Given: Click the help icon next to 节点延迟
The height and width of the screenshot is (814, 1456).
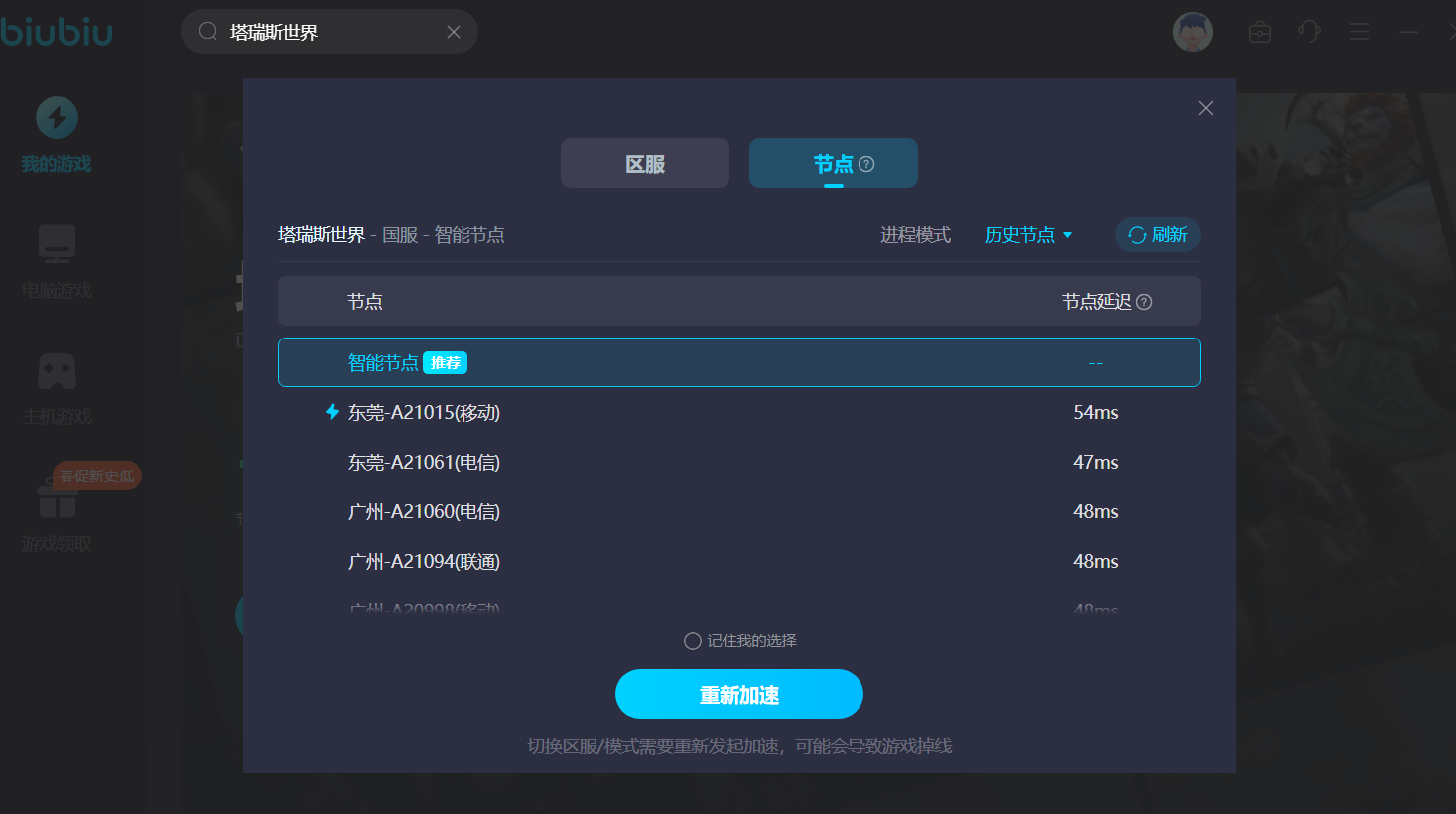Looking at the screenshot, I should pyautogui.click(x=1144, y=302).
